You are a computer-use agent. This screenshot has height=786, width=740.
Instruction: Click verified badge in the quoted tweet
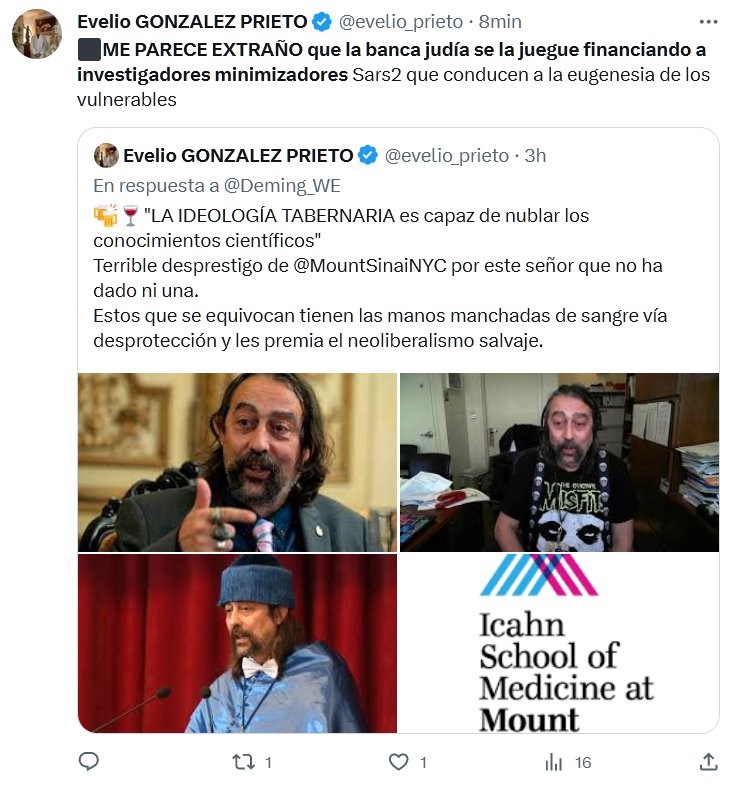367,155
